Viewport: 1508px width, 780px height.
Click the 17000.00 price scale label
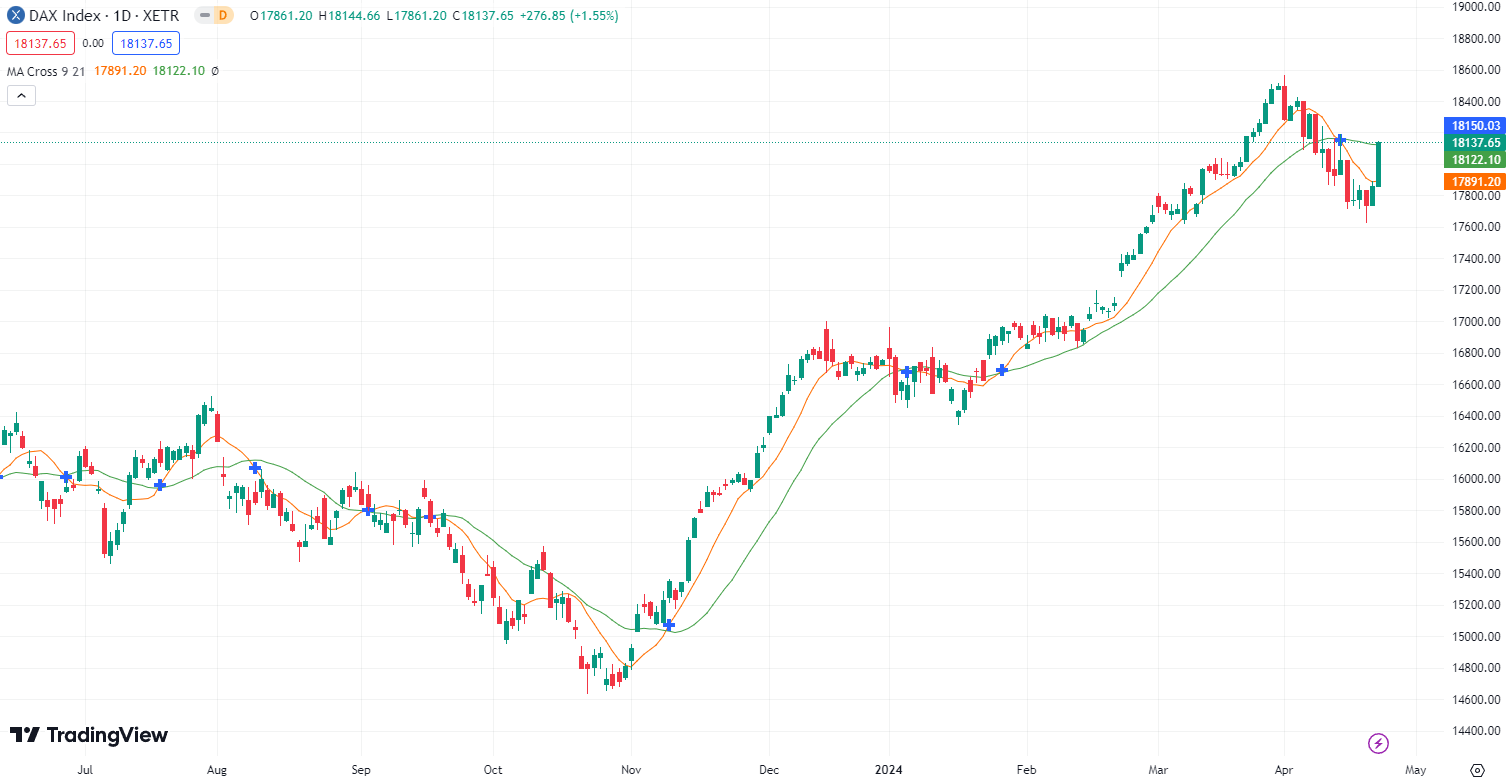click(x=1475, y=322)
